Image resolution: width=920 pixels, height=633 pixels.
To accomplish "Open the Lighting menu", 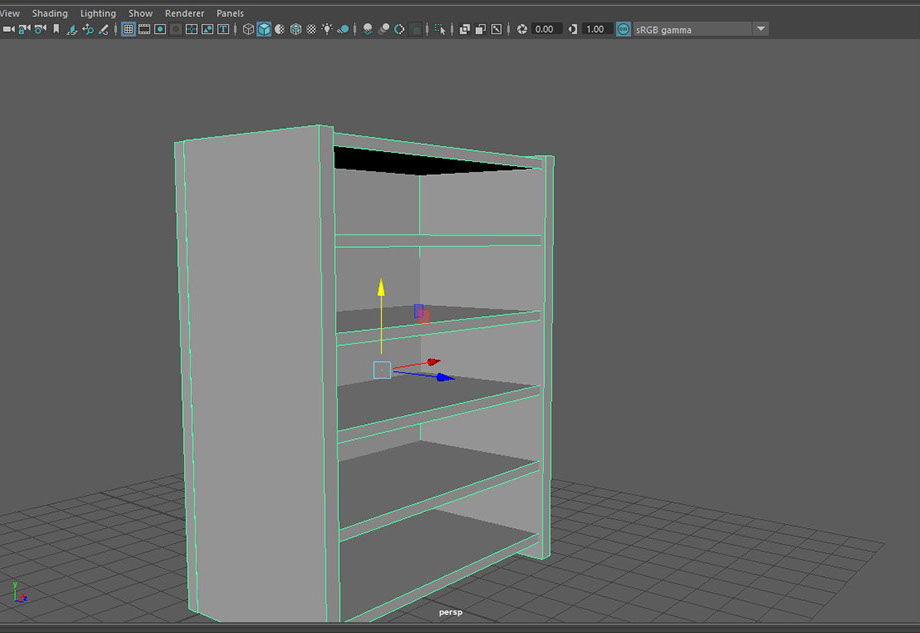I will point(98,13).
